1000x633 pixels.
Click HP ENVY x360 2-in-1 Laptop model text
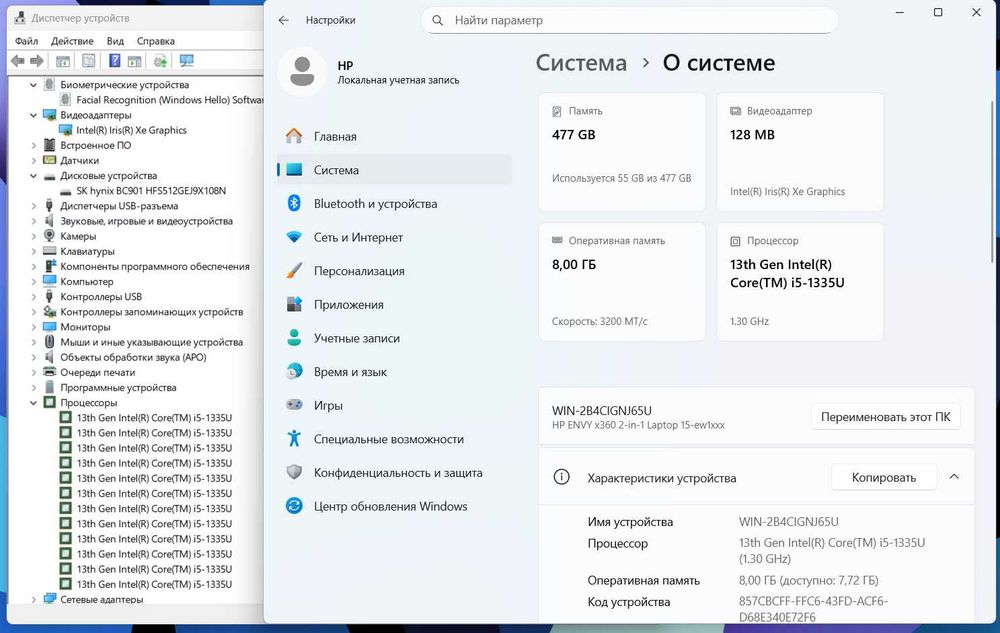click(638, 425)
